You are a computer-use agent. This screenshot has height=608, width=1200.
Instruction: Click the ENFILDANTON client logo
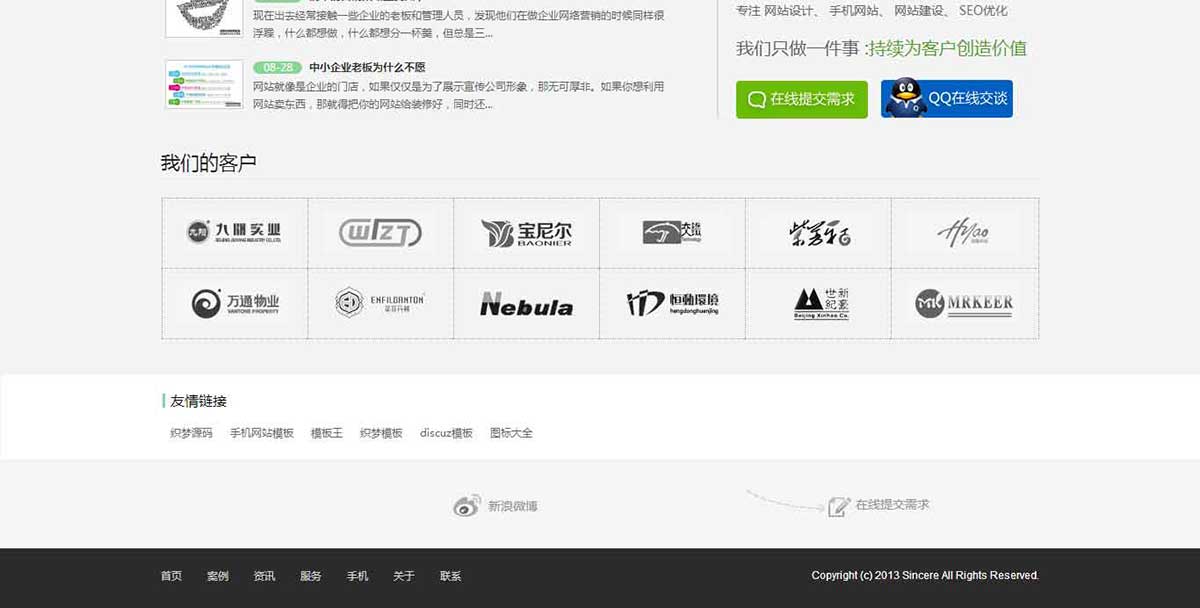380,303
